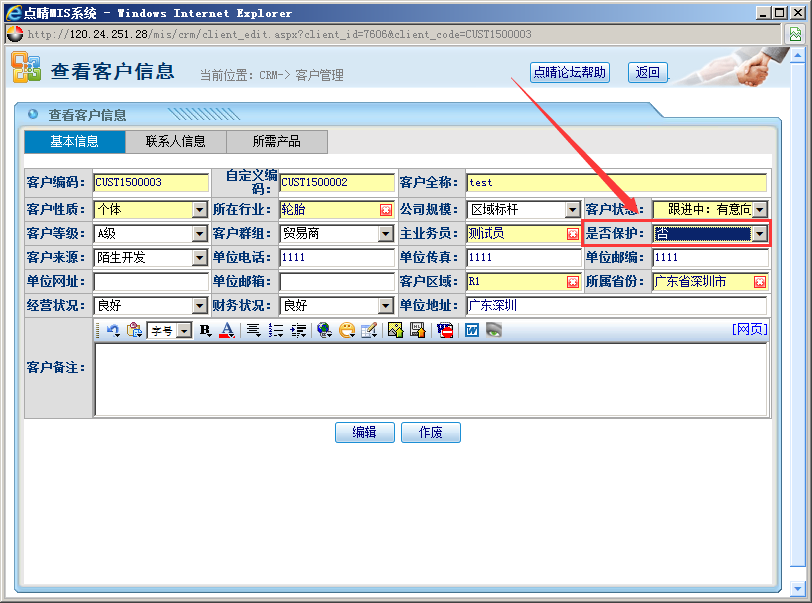This screenshot has height=603, width=812.
Task: Open the smiley emoticon picker
Action: pyautogui.click(x=347, y=330)
